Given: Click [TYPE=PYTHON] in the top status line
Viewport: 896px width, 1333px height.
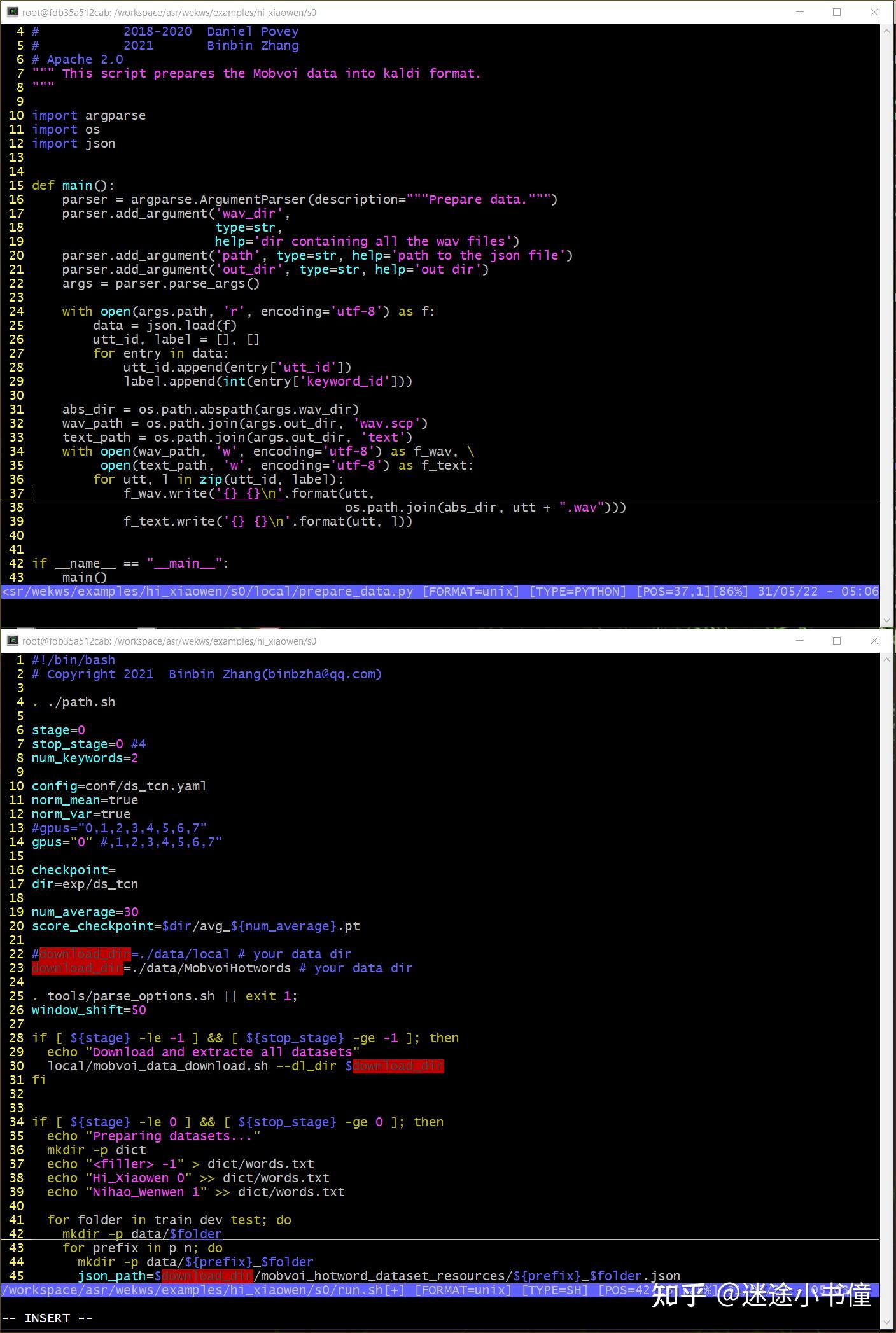Looking at the screenshot, I should click(x=578, y=591).
